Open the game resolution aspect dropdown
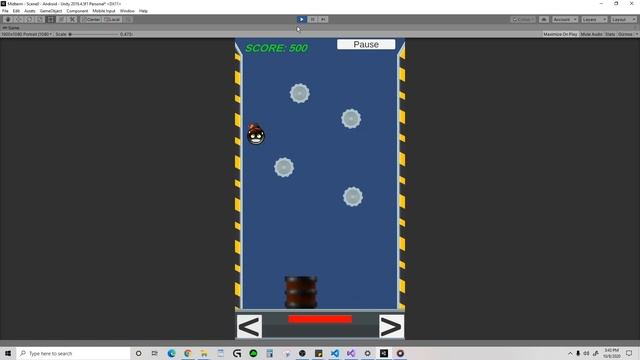Image resolution: width=640 pixels, height=360 pixels. click(x=27, y=34)
